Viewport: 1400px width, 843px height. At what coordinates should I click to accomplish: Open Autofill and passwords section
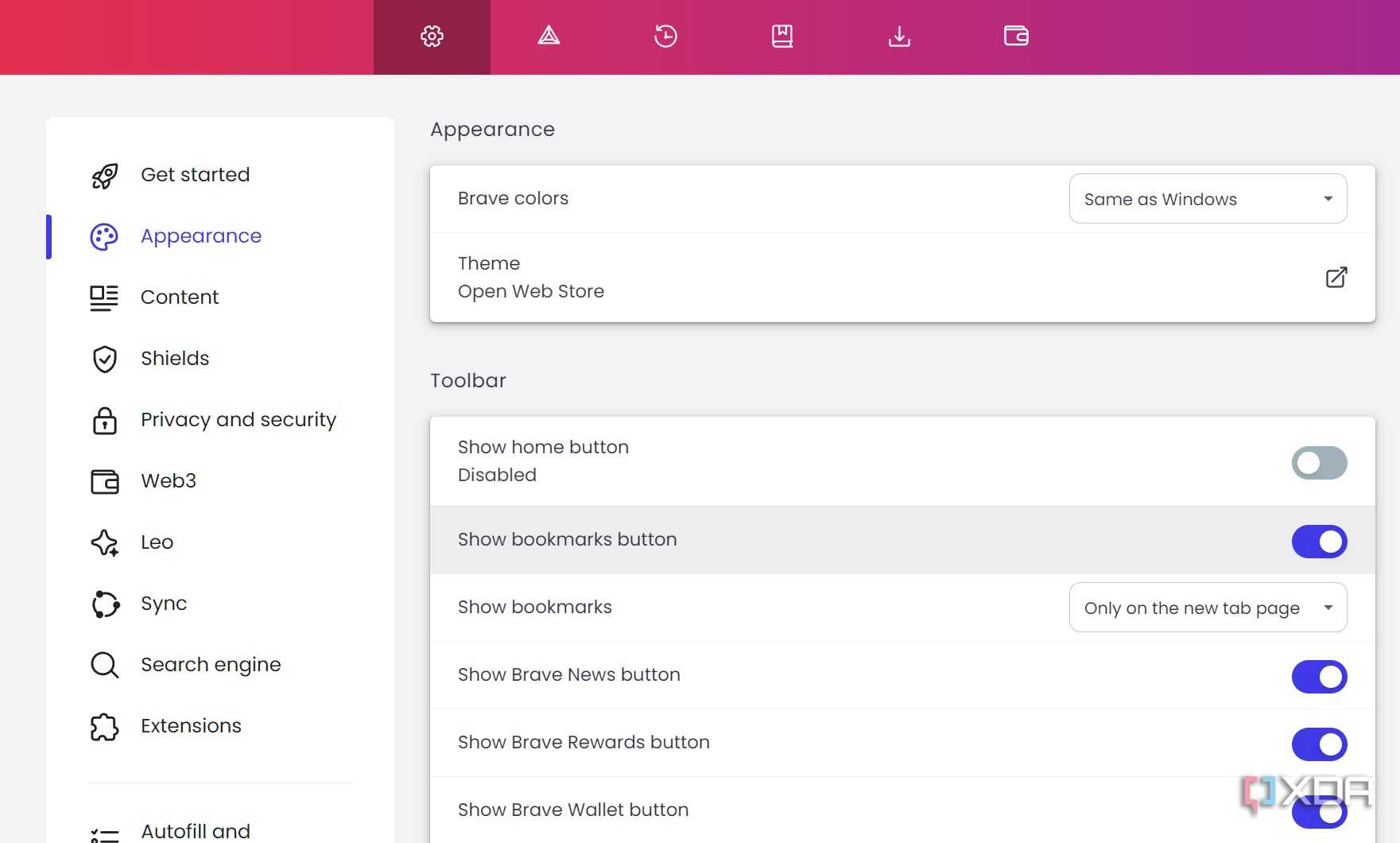(196, 831)
